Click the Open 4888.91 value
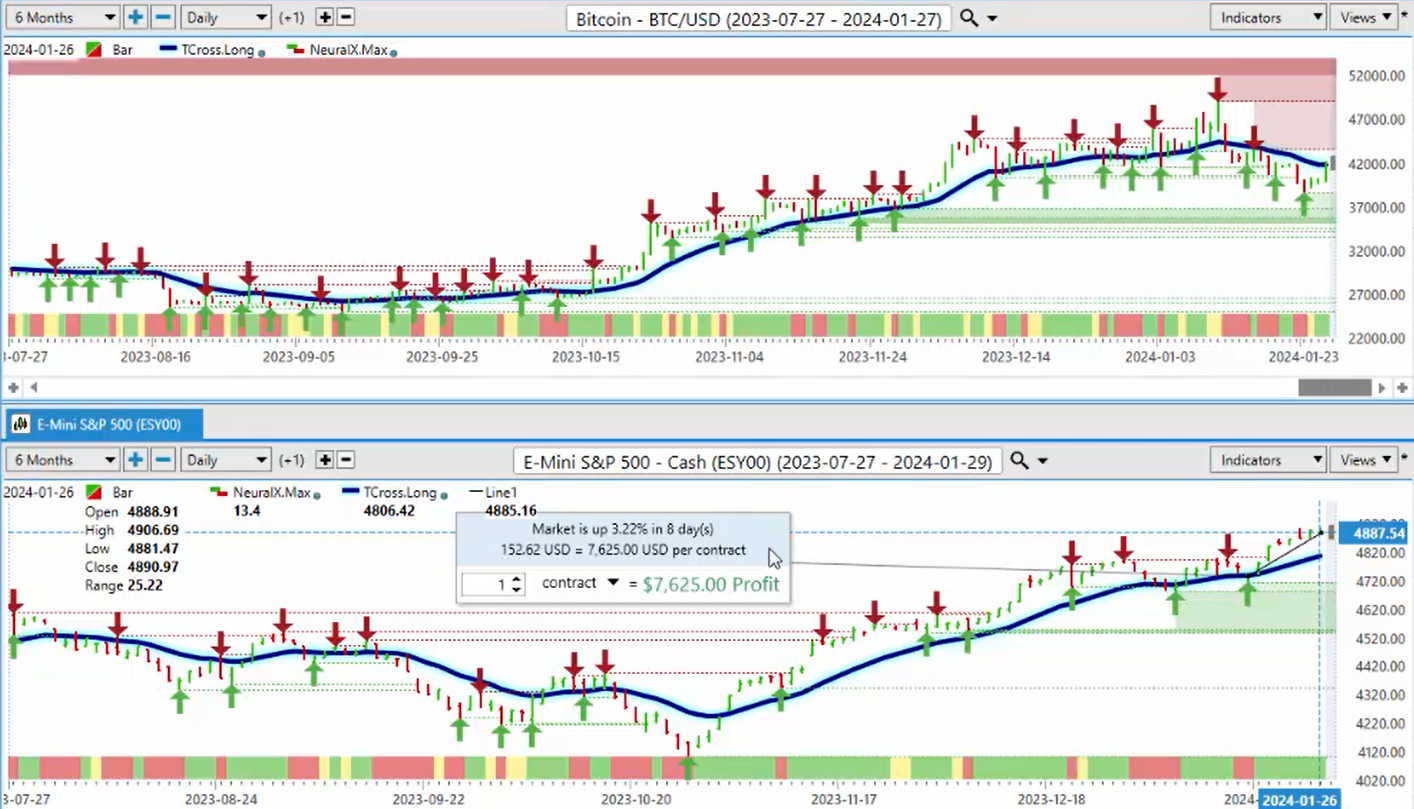The image size is (1414, 809). click(153, 512)
